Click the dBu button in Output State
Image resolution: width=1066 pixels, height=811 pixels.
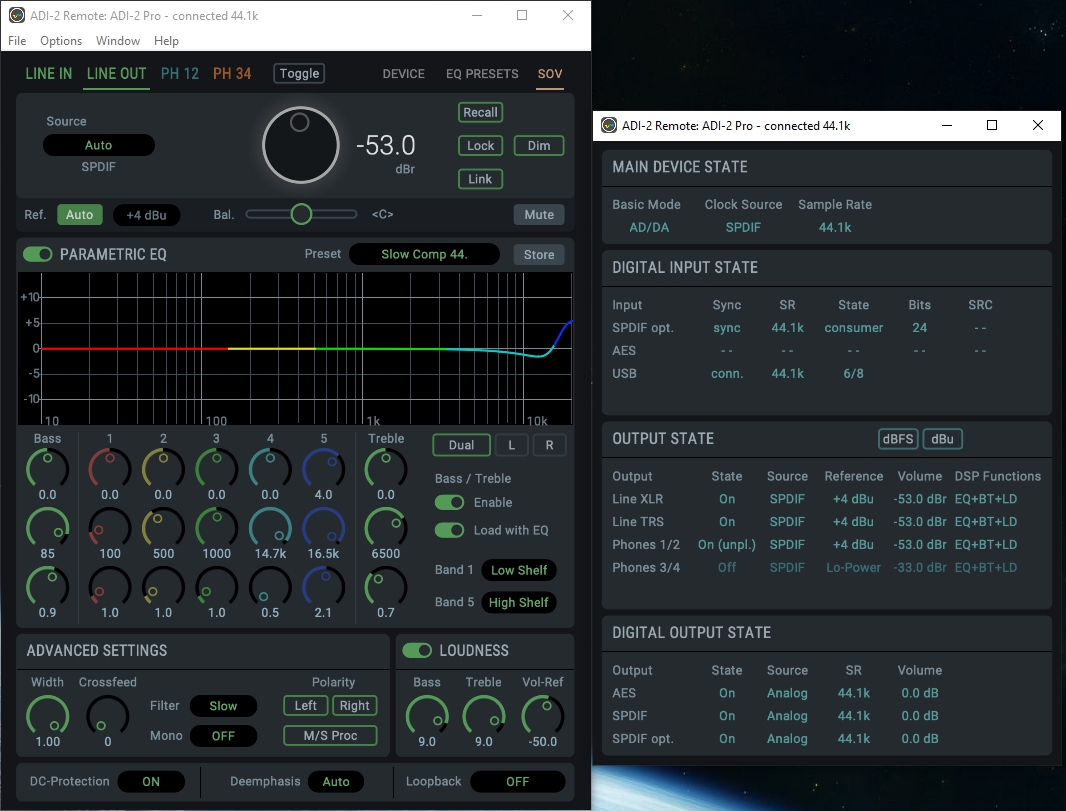point(942,439)
